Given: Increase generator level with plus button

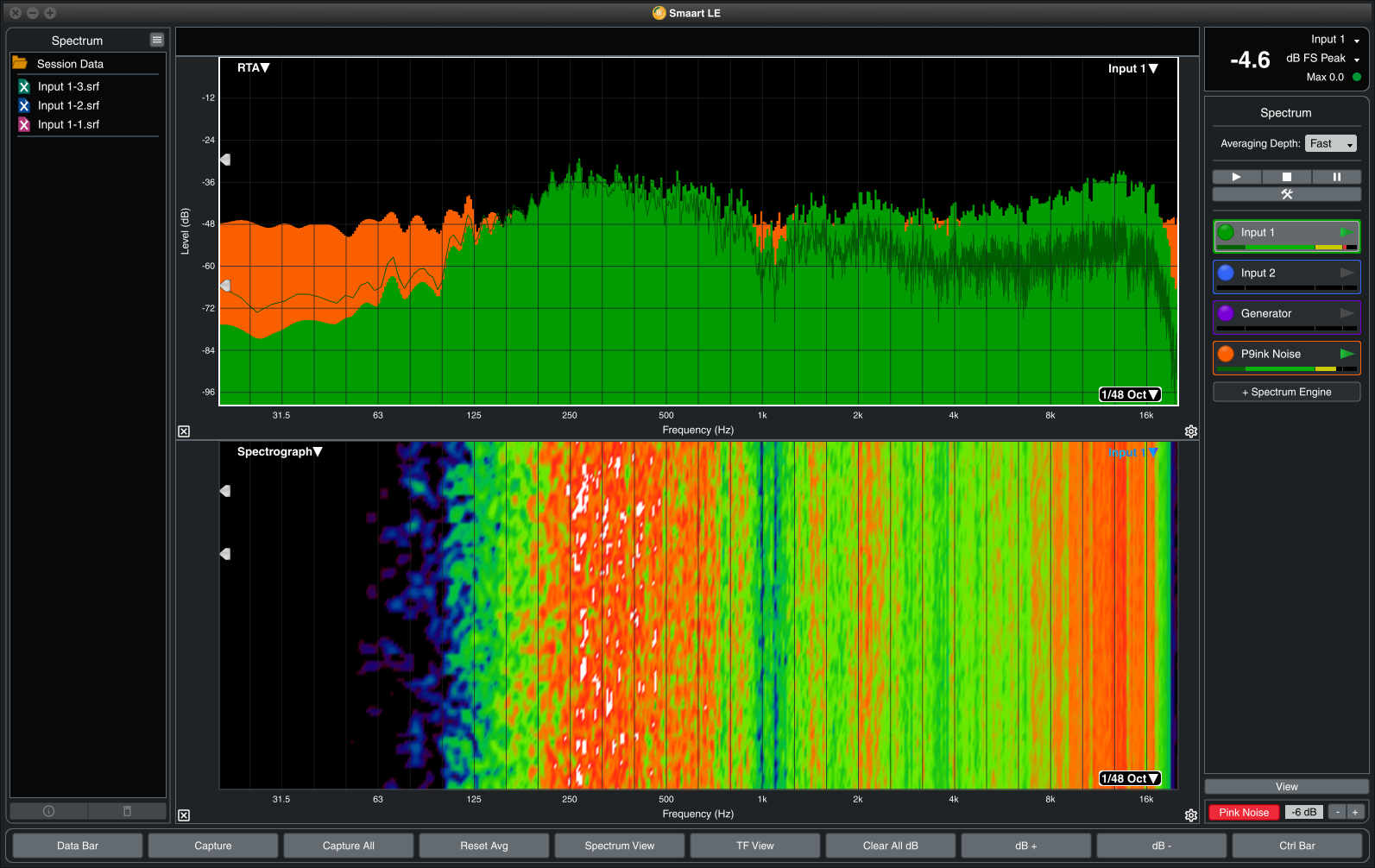Looking at the screenshot, I should [x=1355, y=812].
